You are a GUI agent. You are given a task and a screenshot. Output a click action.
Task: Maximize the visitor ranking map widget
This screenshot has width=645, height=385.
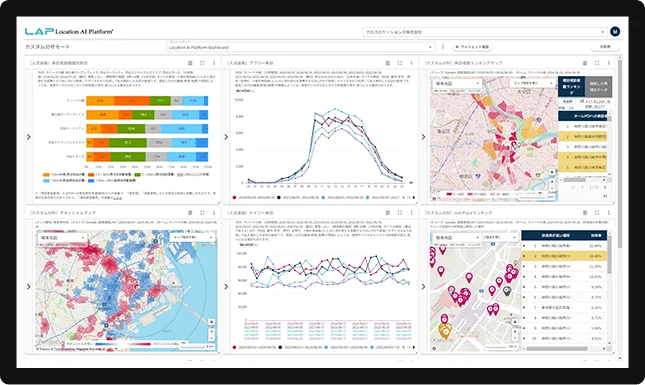pyautogui.click(x=597, y=63)
